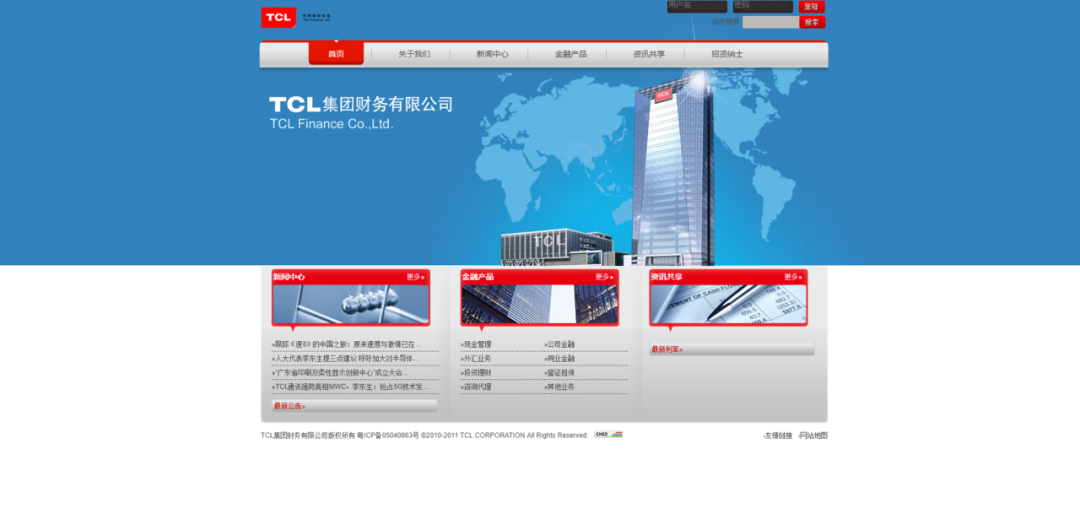
Task: Click the 资讯共享 panel title
Action: pos(666,277)
